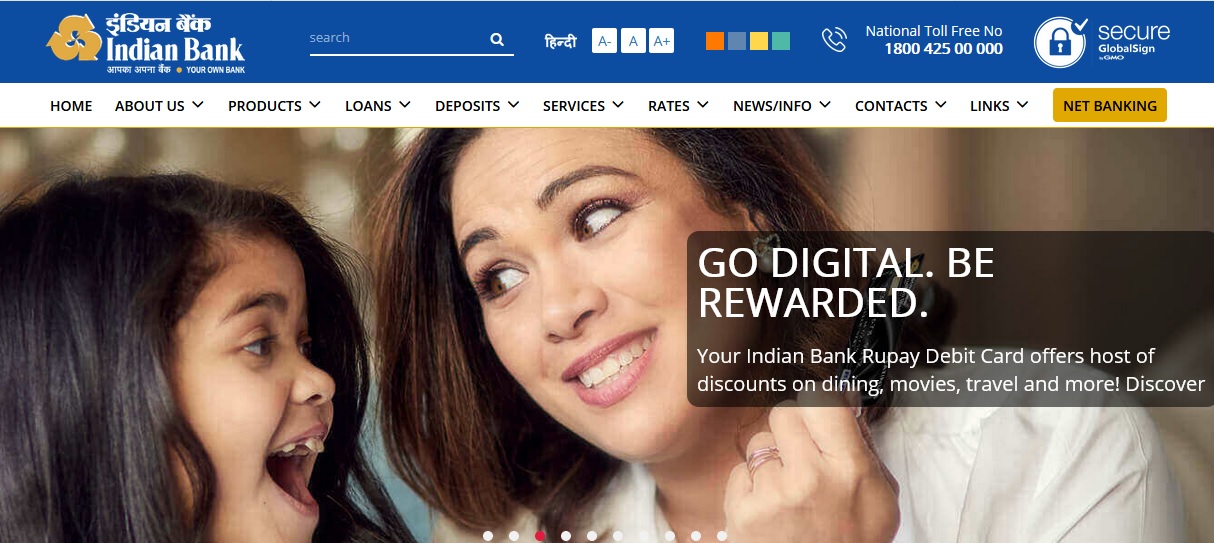Select the last carousel slide dot
1214x543 pixels.
tap(722, 536)
